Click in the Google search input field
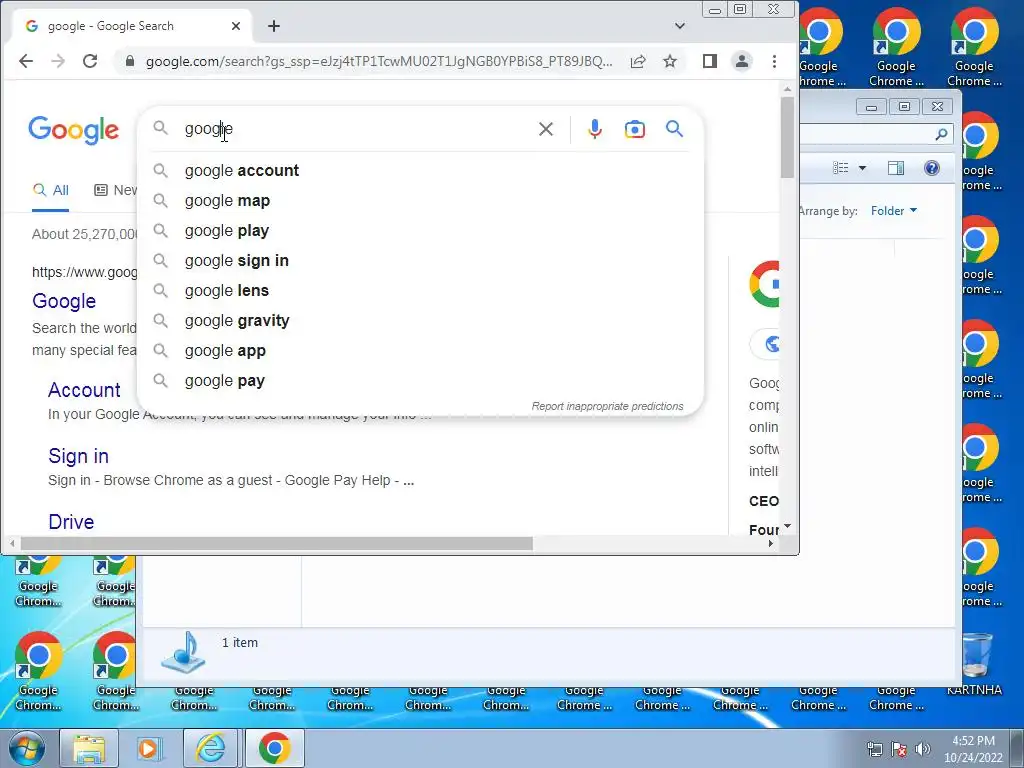 (356, 129)
